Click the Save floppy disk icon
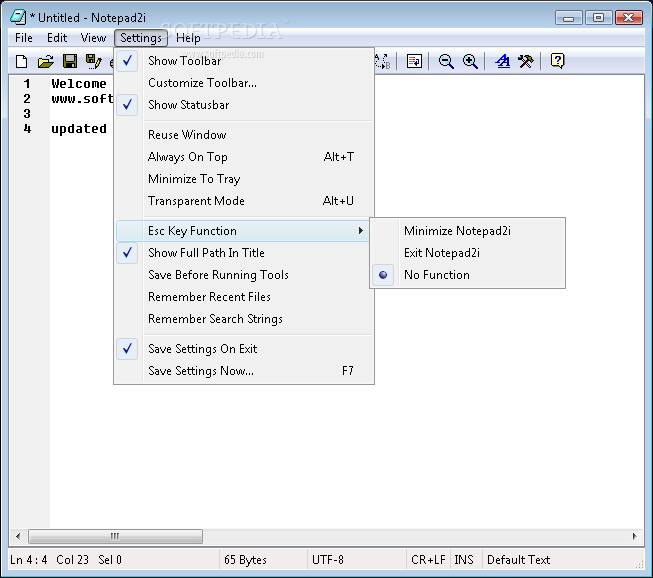The width and height of the screenshot is (653, 578). (70, 61)
